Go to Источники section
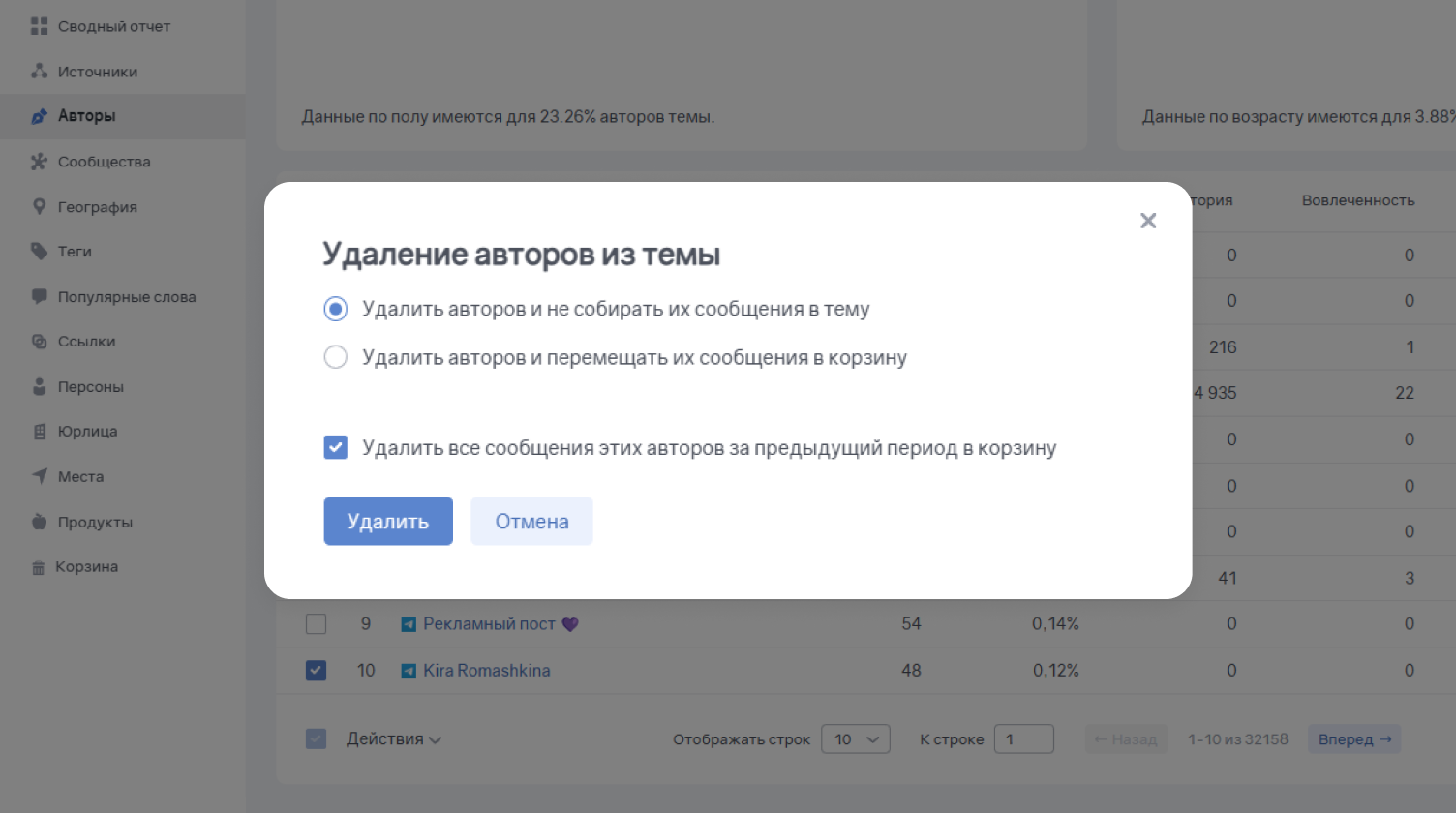 pos(98,72)
